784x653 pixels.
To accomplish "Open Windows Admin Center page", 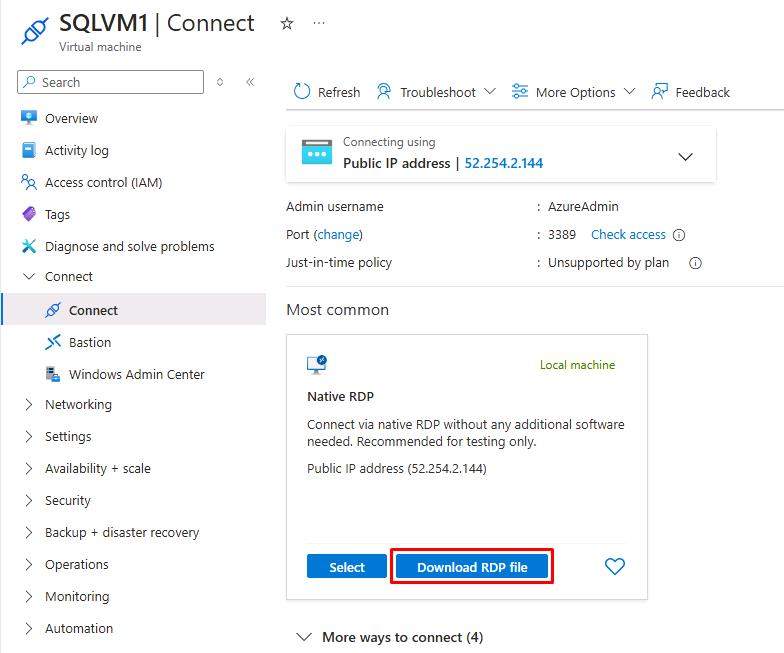I will [x=136, y=374].
